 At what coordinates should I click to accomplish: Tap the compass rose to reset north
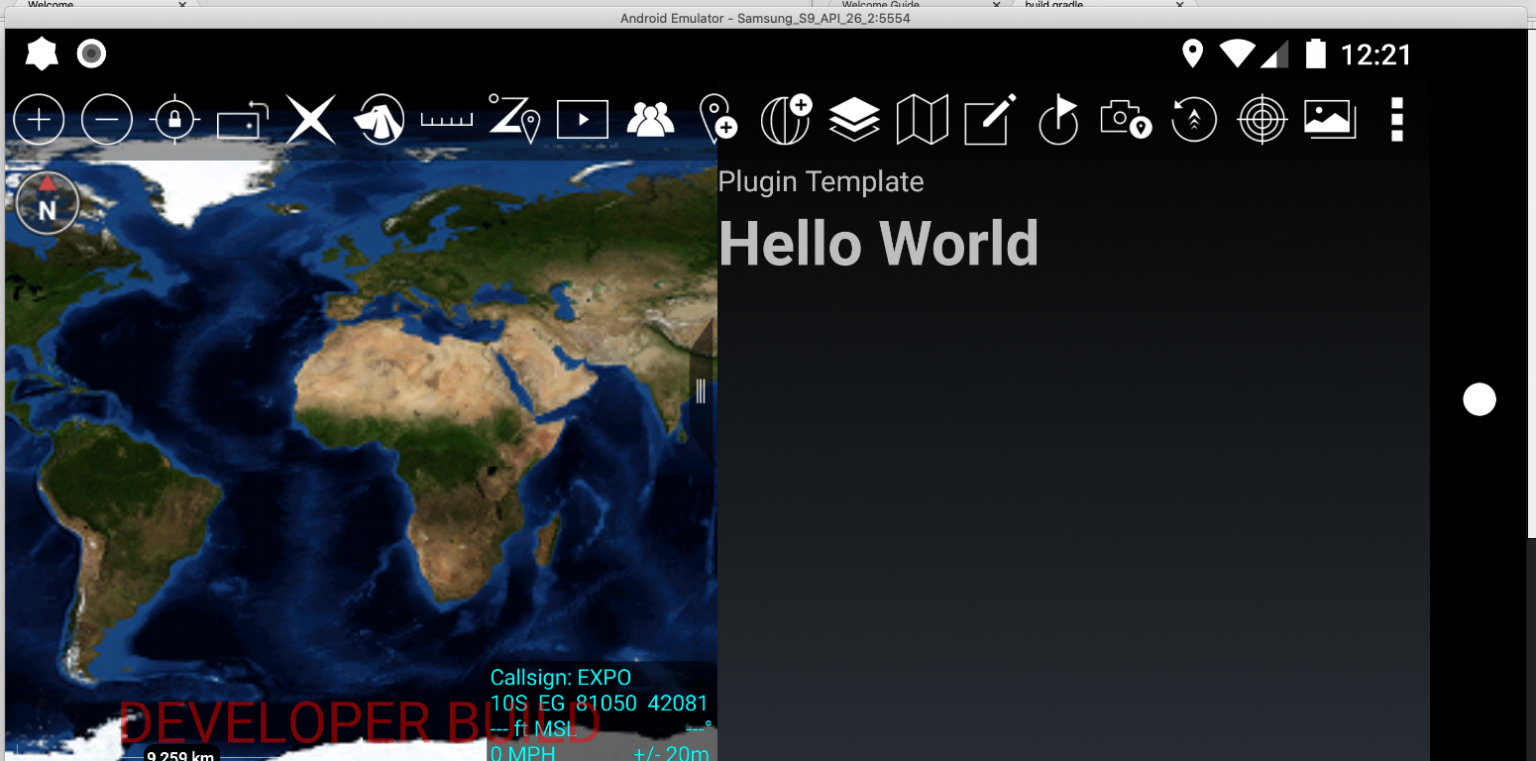point(46,202)
